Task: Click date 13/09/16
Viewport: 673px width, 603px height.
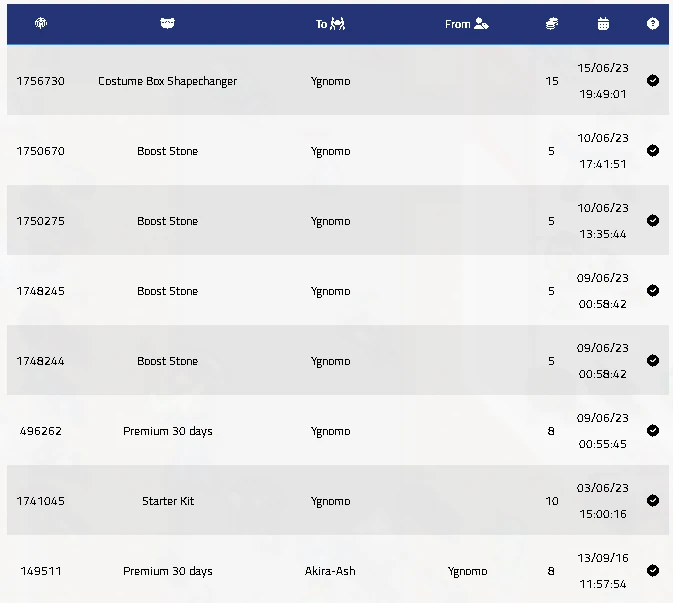Action: point(603,558)
